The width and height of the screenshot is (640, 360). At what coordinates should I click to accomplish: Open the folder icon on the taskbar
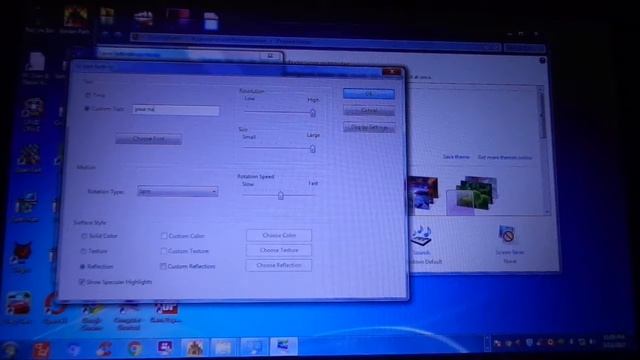click(223, 347)
